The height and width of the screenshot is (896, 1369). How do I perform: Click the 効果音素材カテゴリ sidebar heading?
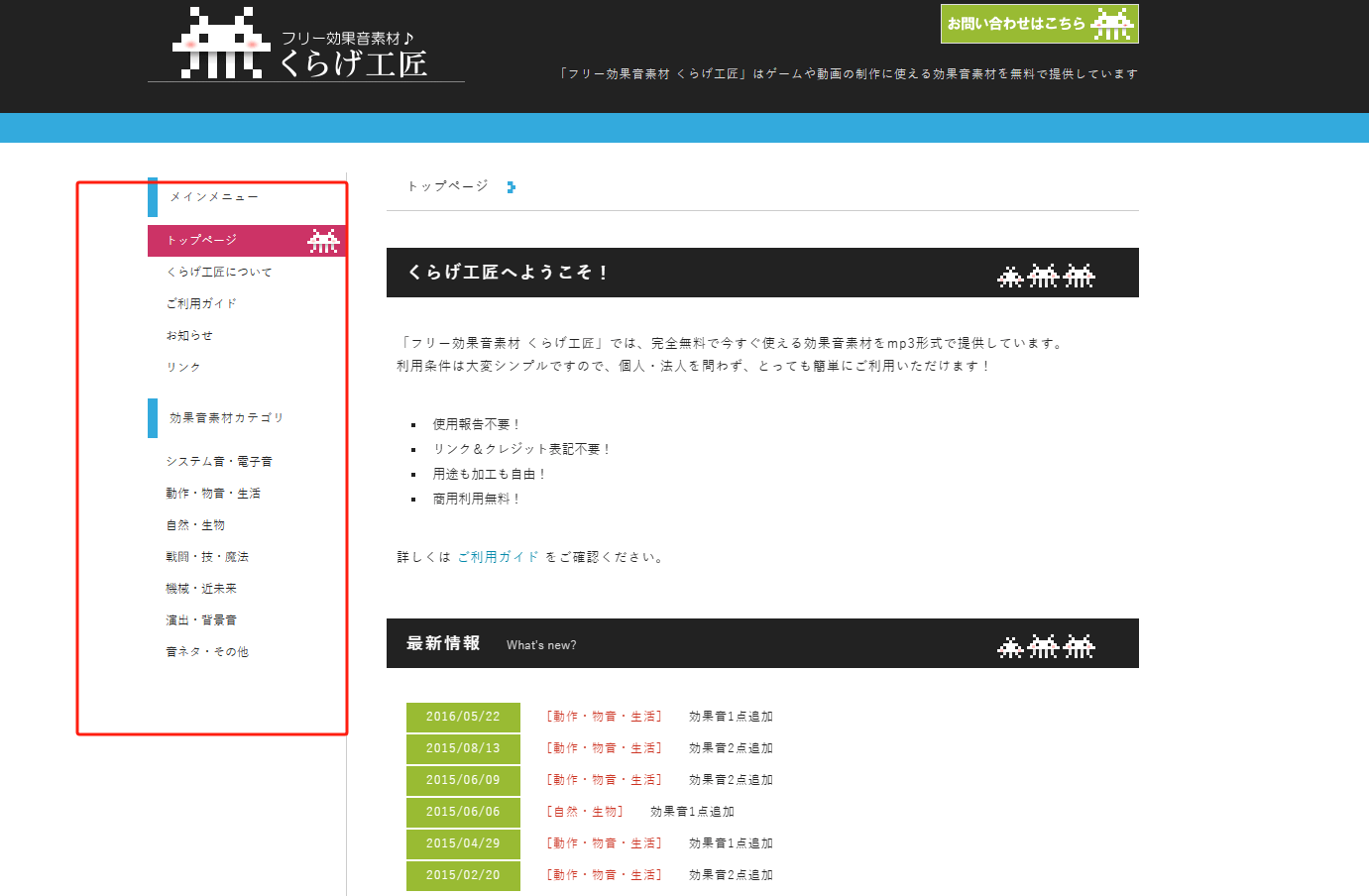pyautogui.click(x=226, y=418)
